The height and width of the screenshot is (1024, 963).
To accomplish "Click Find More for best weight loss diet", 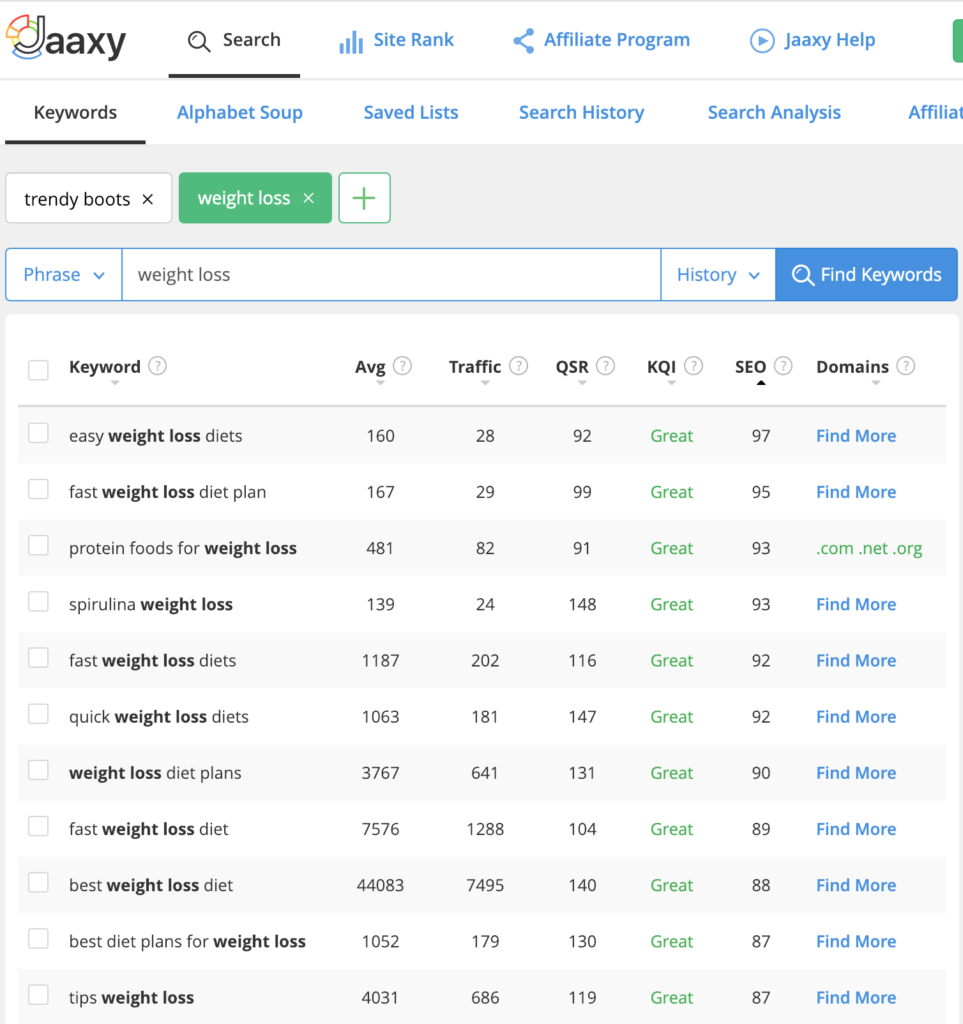I will point(855,885).
